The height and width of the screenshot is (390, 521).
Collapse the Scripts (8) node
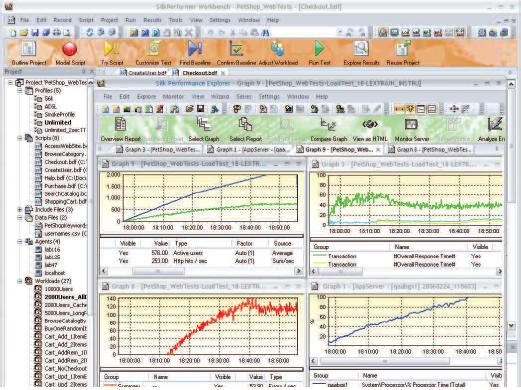(20, 138)
